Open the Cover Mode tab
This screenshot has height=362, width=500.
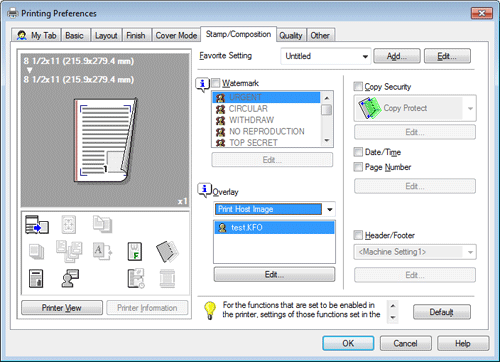176,35
